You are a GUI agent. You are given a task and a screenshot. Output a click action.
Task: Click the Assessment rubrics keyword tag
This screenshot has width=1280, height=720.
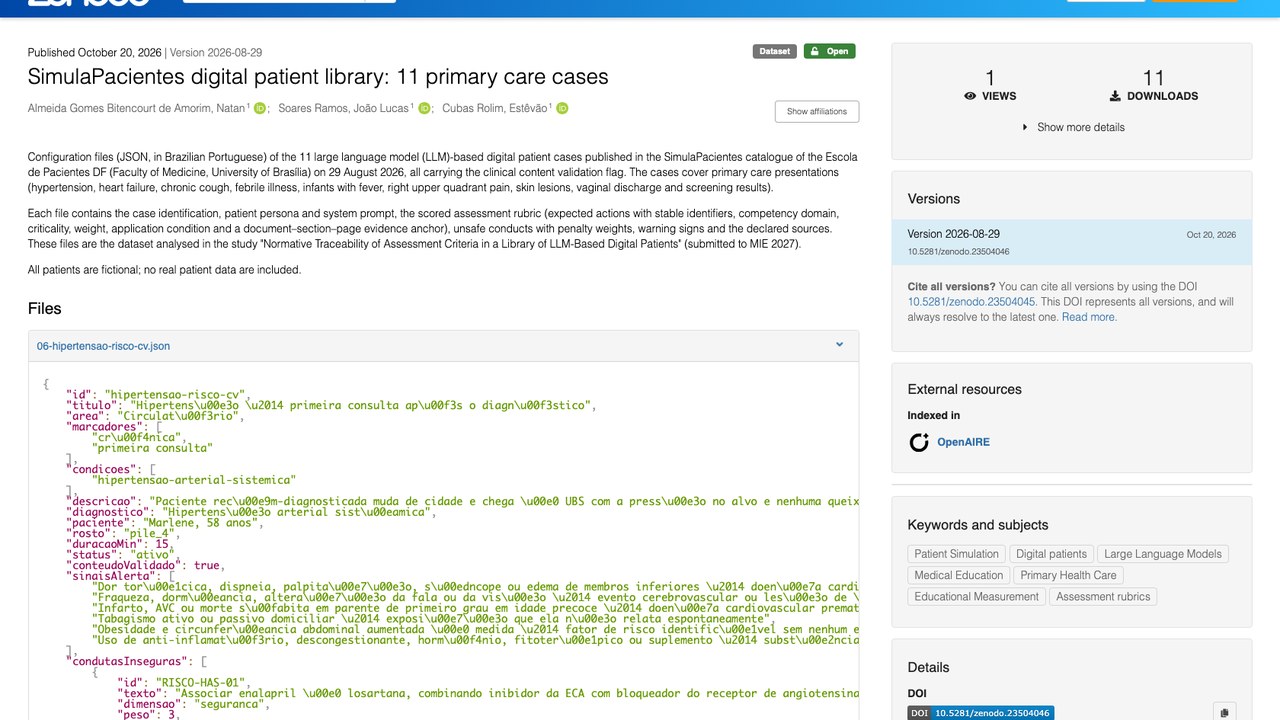[x=1103, y=597]
